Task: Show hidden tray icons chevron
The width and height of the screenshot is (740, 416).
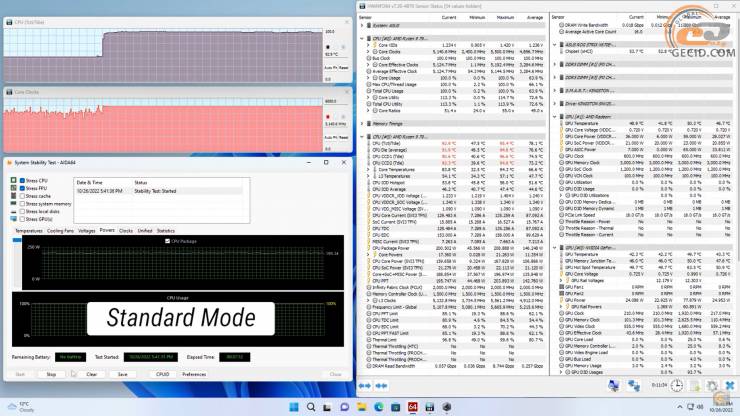Action: [680, 407]
